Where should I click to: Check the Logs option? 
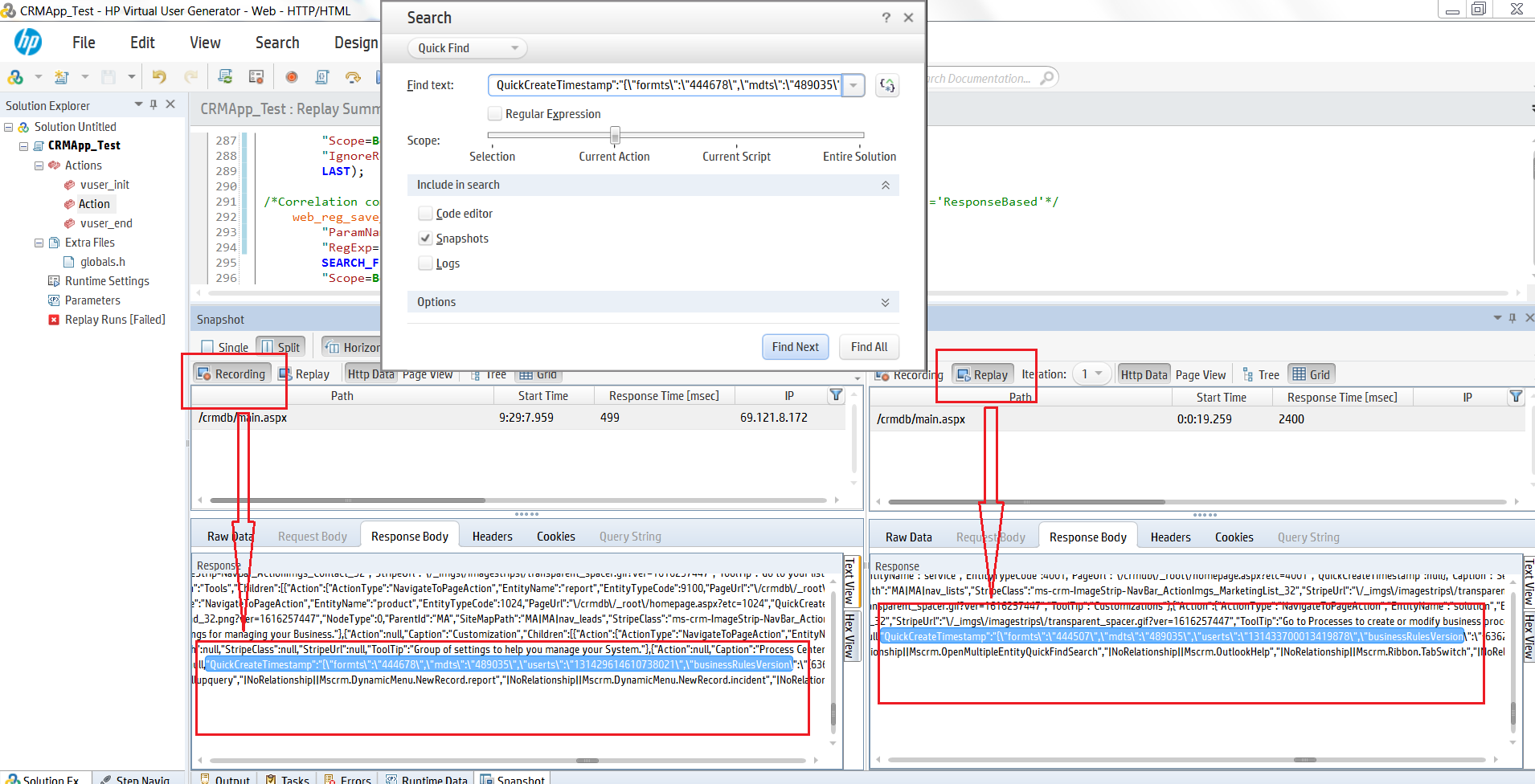tap(425, 263)
